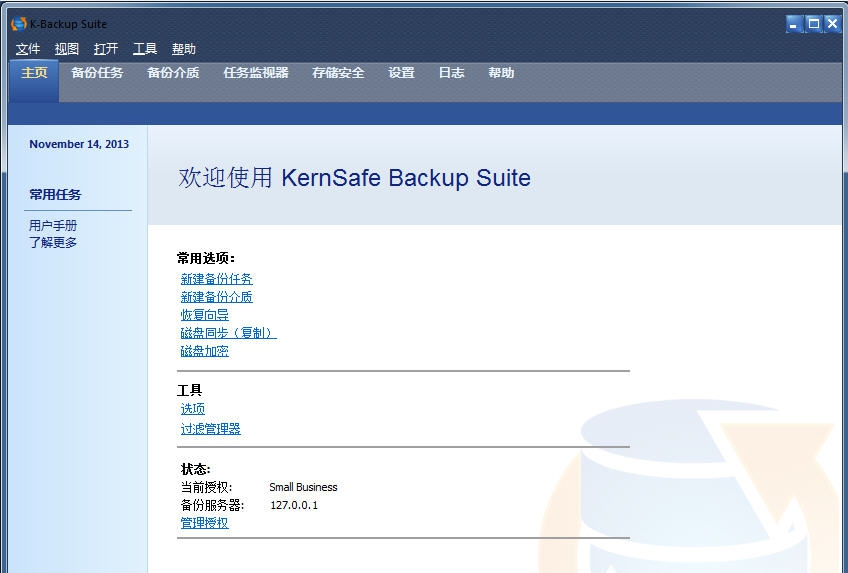Open the 磁盘加密 link

click(204, 351)
